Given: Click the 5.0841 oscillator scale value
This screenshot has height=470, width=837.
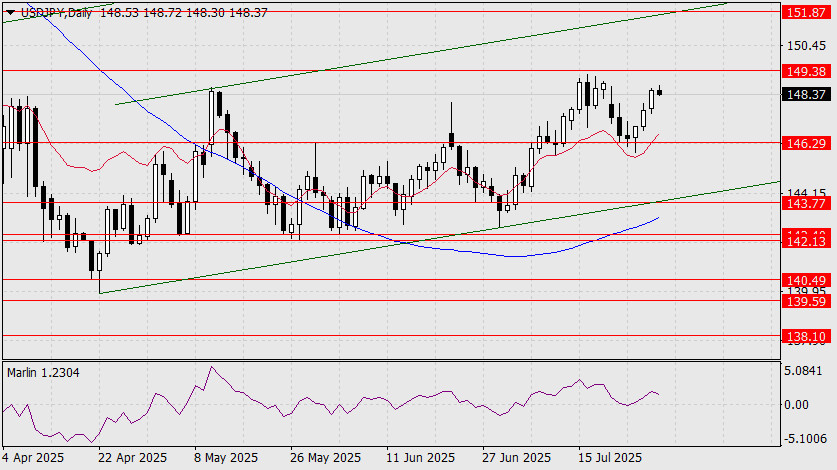Looking at the screenshot, I should 804,370.
